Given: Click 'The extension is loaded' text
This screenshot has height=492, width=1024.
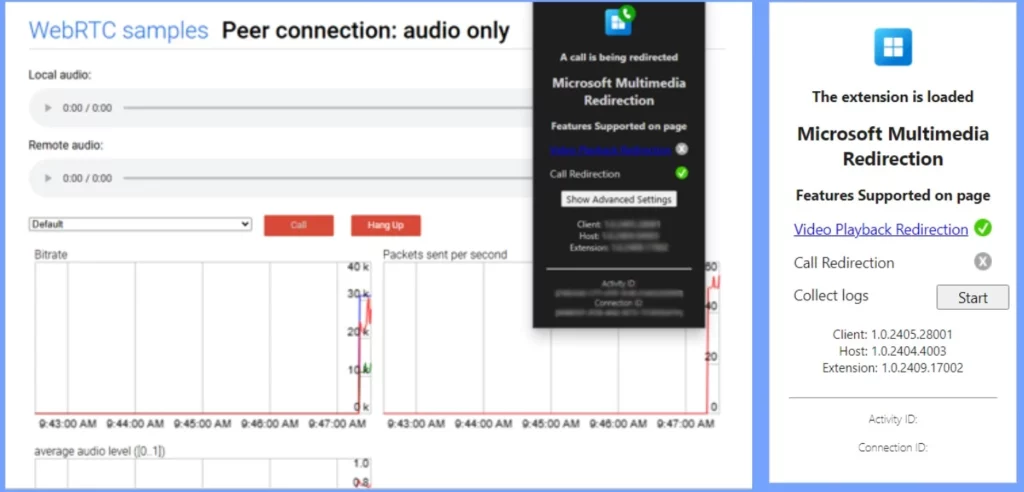Looking at the screenshot, I should tap(893, 97).
